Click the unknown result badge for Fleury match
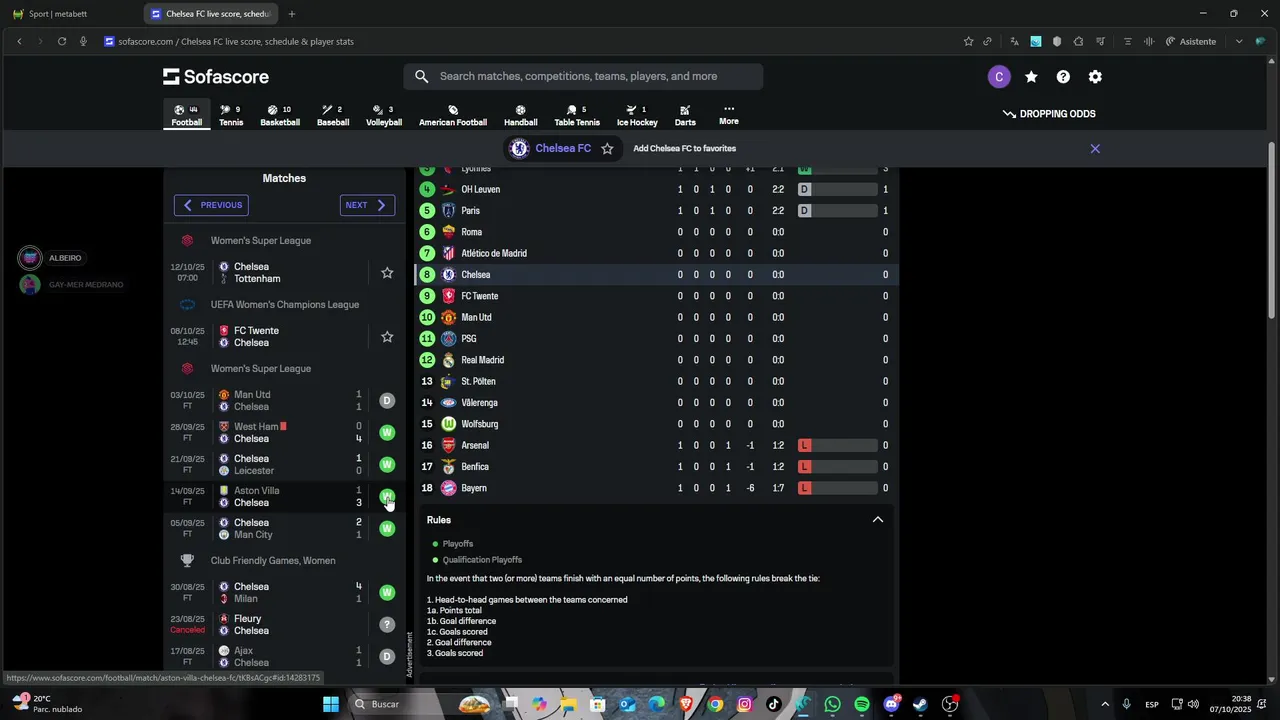1280x720 pixels. (x=387, y=625)
